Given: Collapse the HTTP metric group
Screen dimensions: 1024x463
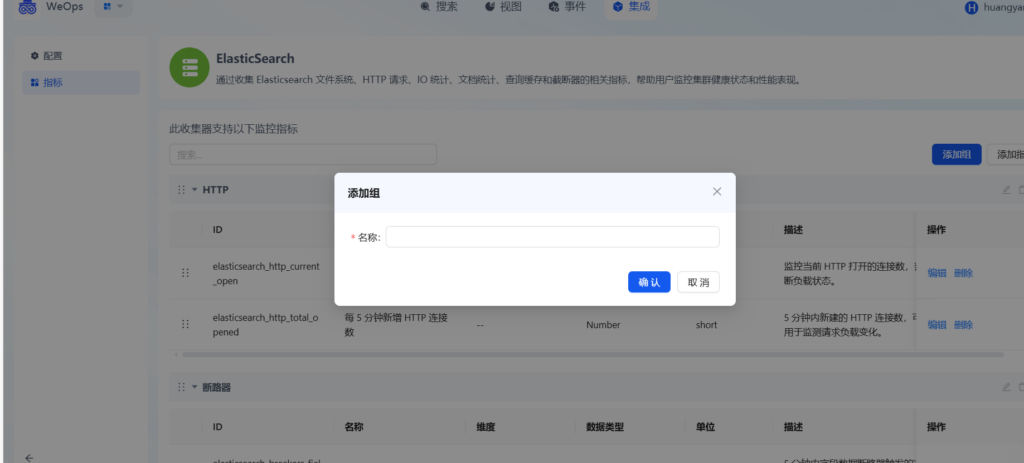Looking at the screenshot, I should pyautogui.click(x=195, y=190).
